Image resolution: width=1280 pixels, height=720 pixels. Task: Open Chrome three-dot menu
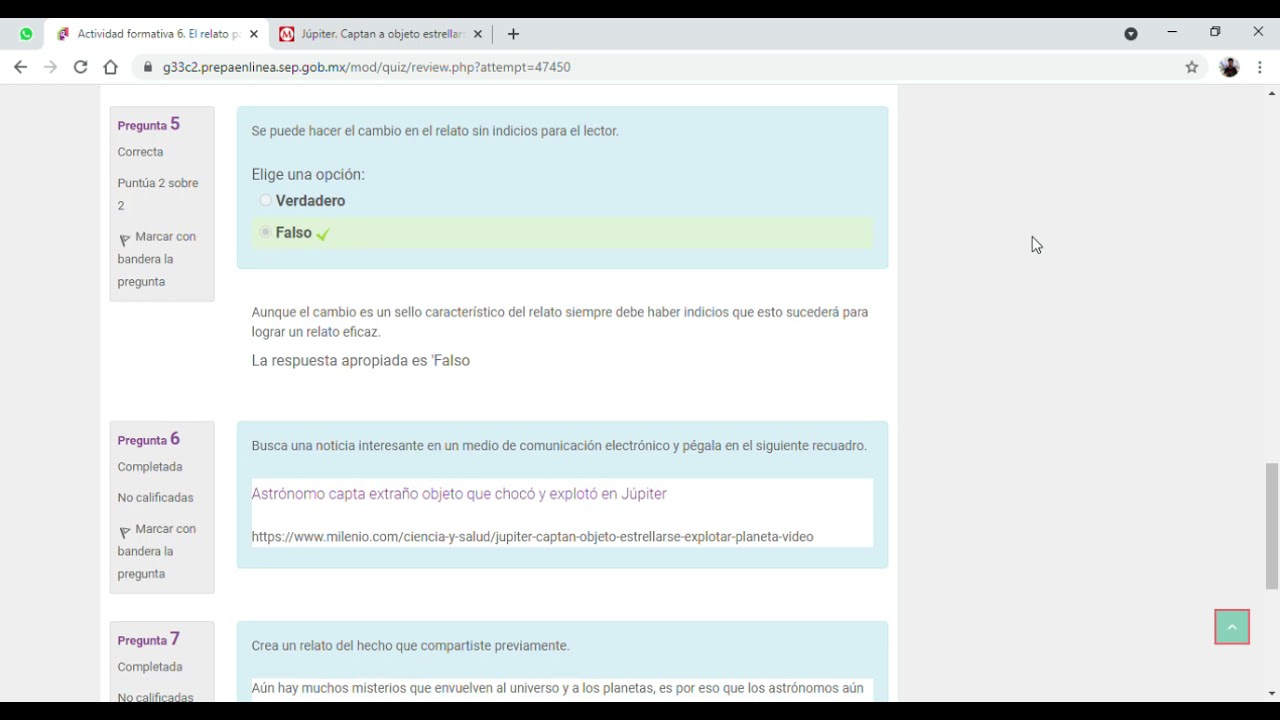[1260, 67]
